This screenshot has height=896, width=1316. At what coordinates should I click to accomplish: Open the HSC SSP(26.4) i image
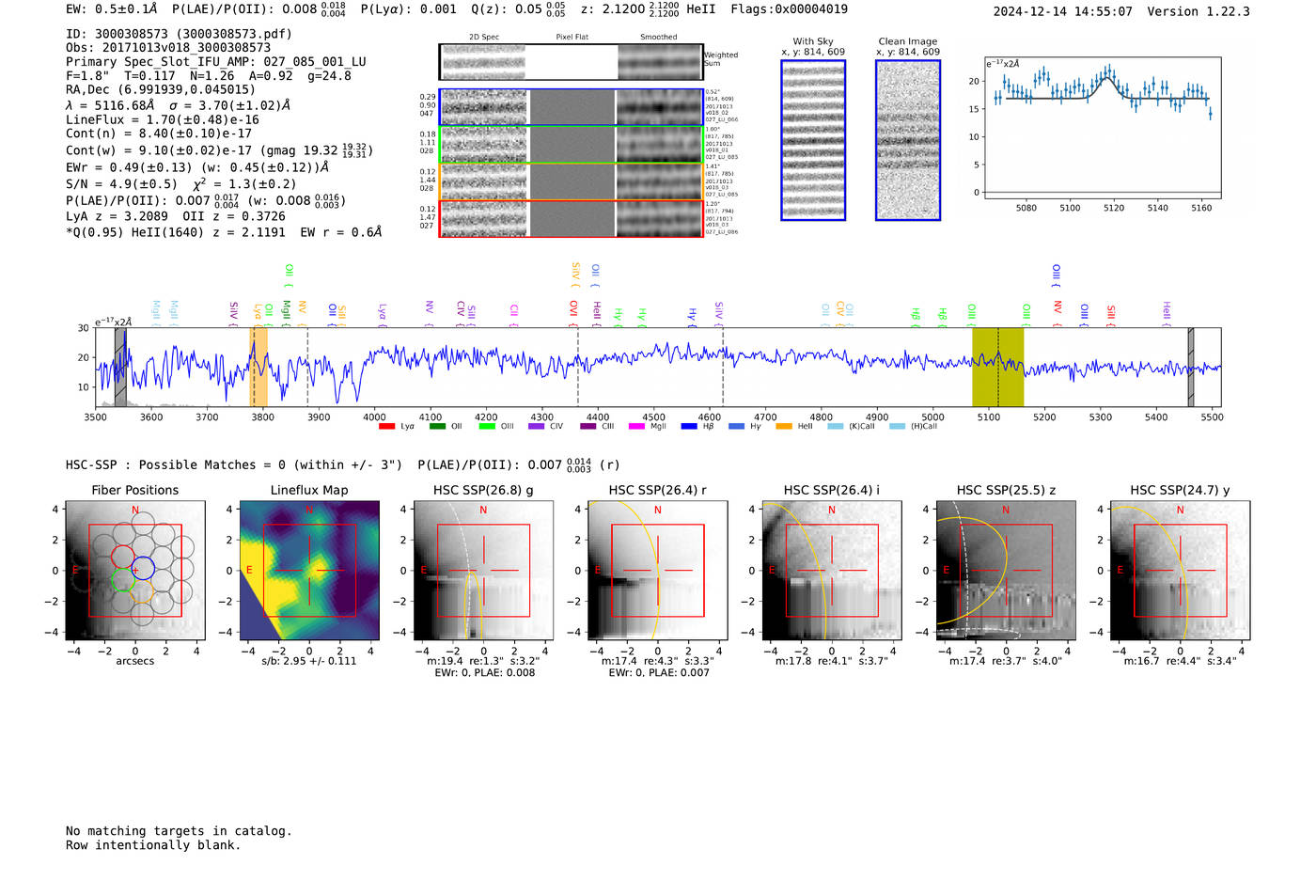click(x=832, y=571)
